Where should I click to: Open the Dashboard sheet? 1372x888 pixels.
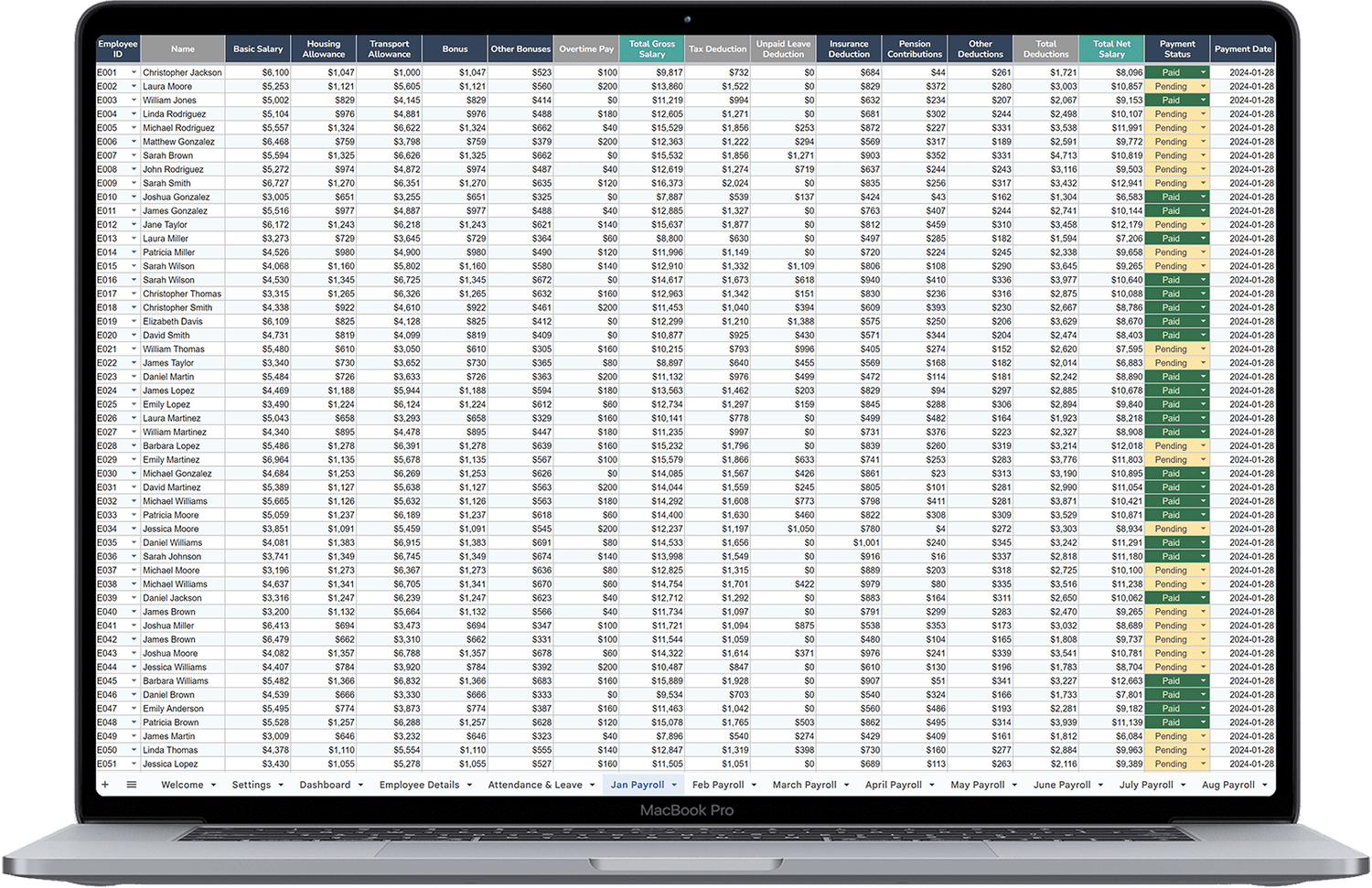pos(325,785)
